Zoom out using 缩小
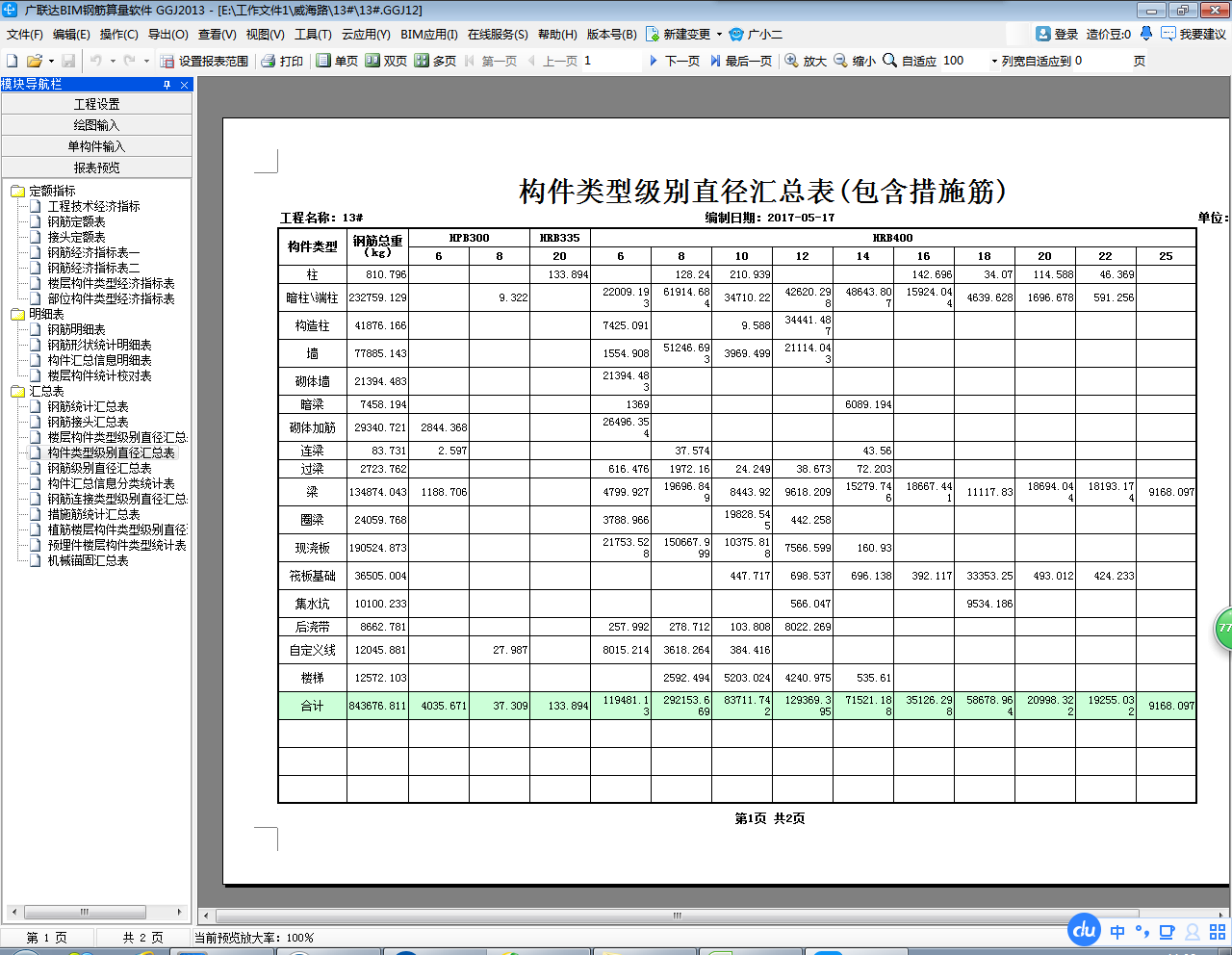The width and height of the screenshot is (1232, 955). tap(855, 61)
